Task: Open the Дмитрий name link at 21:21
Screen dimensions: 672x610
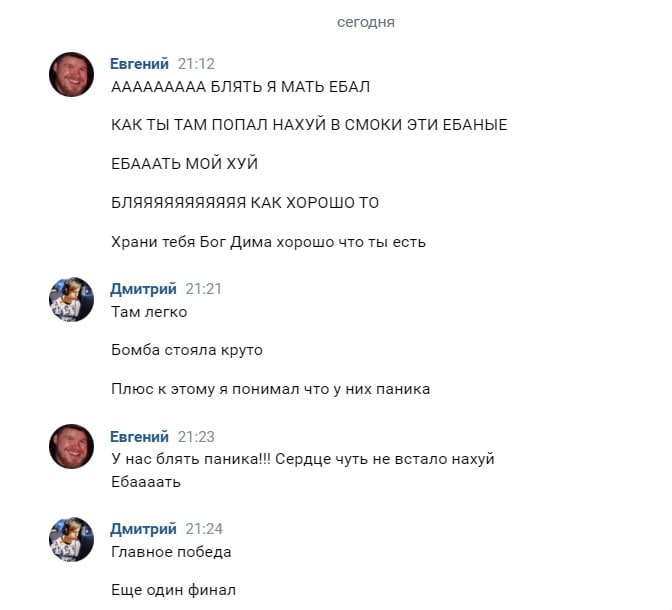Action: (143, 289)
